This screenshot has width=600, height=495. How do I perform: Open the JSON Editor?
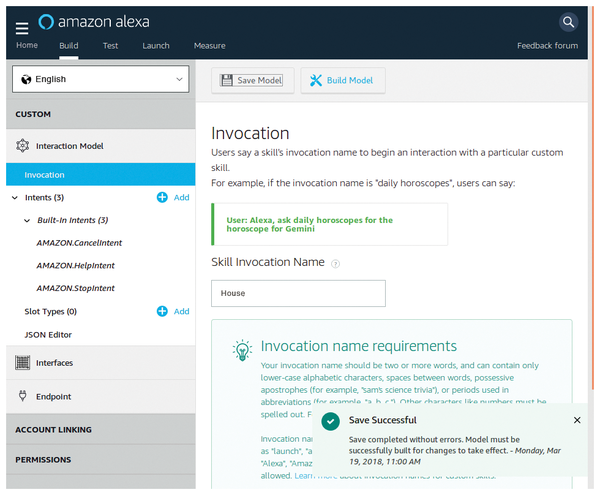pyautogui.click(x=48, y=335)
